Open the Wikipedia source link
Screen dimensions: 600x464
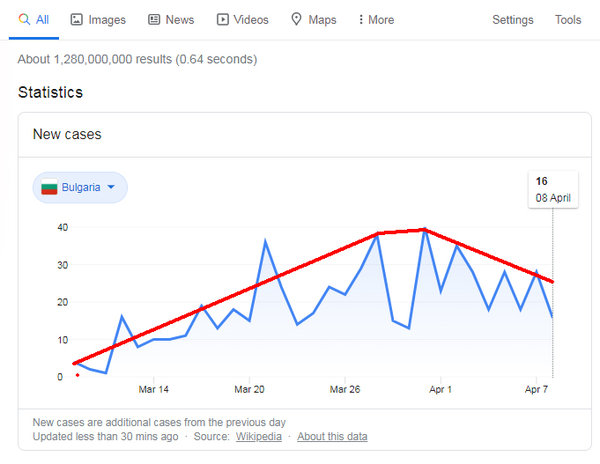[259, 436]
